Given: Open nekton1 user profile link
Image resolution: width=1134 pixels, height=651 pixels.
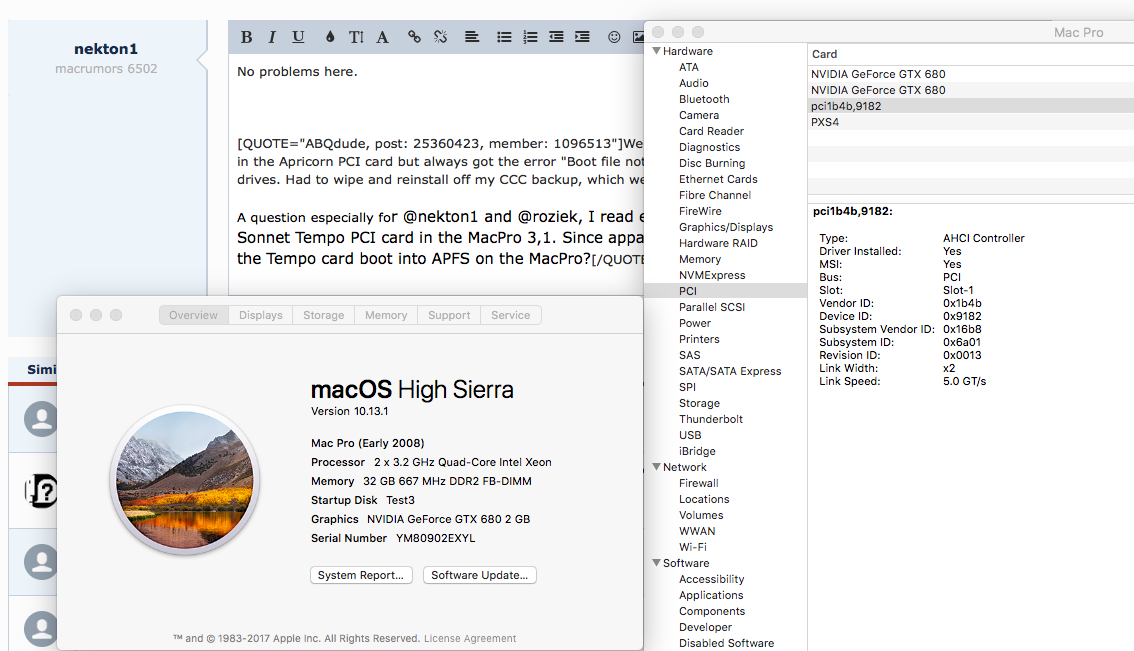Looking at the screenshot, I should (x=106, y=48).
